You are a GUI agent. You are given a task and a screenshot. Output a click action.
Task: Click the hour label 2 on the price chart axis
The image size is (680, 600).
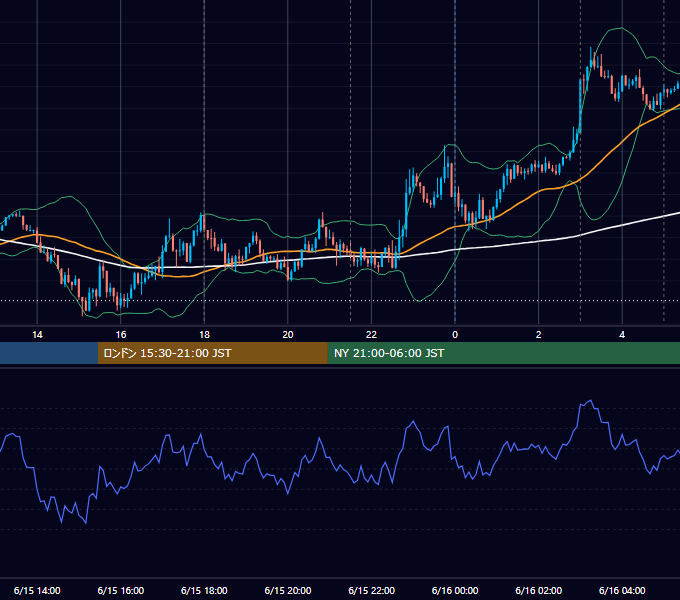point(539,335)
